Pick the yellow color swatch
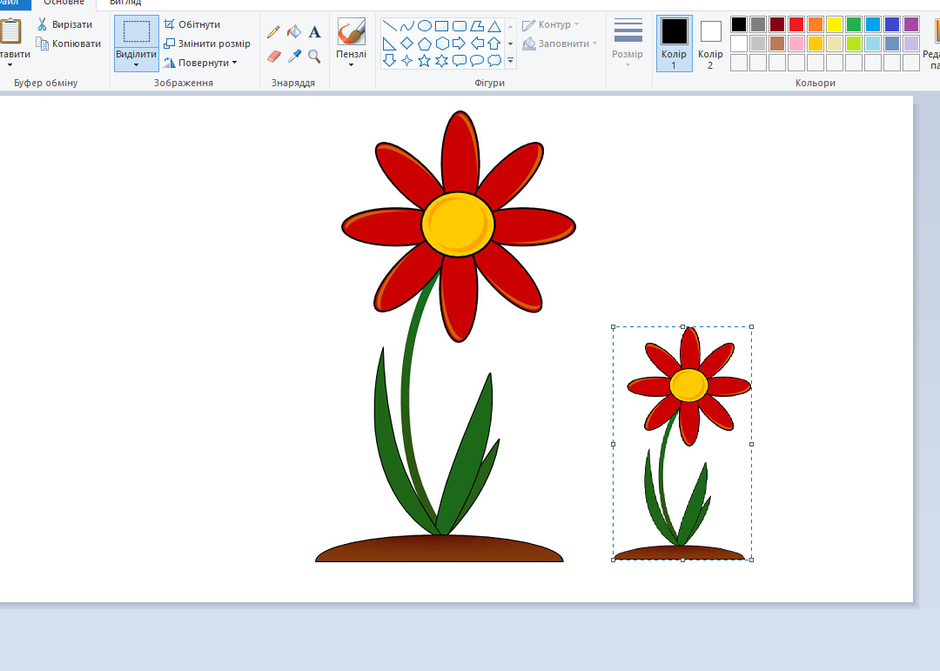The width and height of the screenshot is (940, 671). point(834,25)
